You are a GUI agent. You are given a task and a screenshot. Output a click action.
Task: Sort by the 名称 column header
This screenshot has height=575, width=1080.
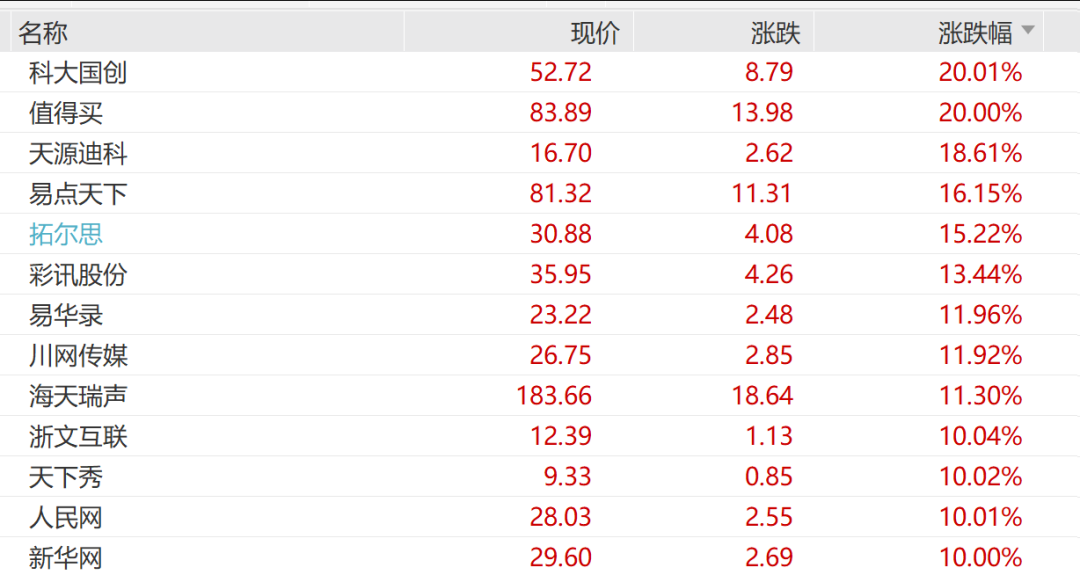click(43, 33)
